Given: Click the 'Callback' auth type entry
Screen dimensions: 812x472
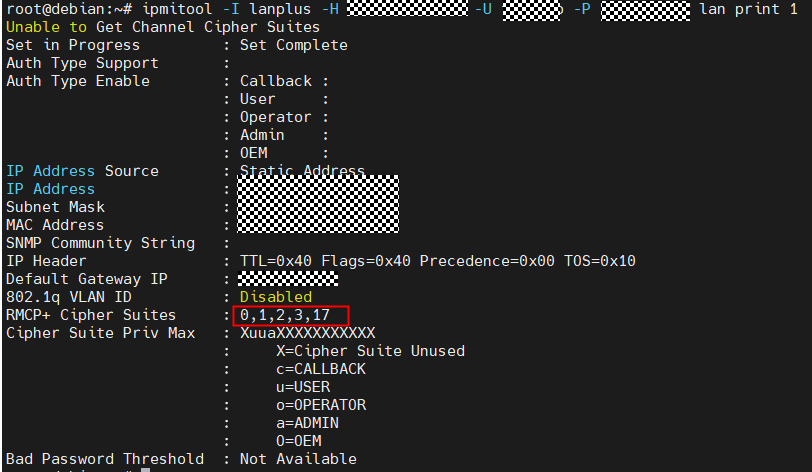Looking at the screenshot, I should tap(276, 81).
